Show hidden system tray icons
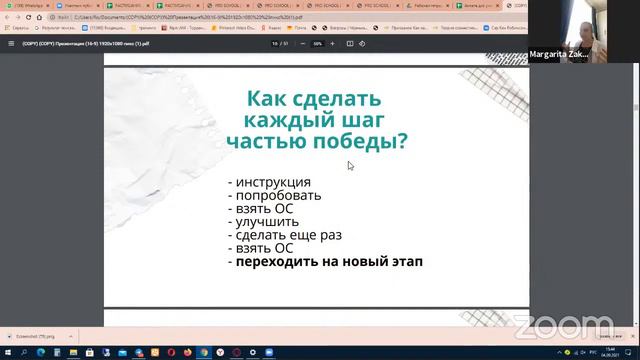This screenshot has height=360, width=640. (559, 353)
